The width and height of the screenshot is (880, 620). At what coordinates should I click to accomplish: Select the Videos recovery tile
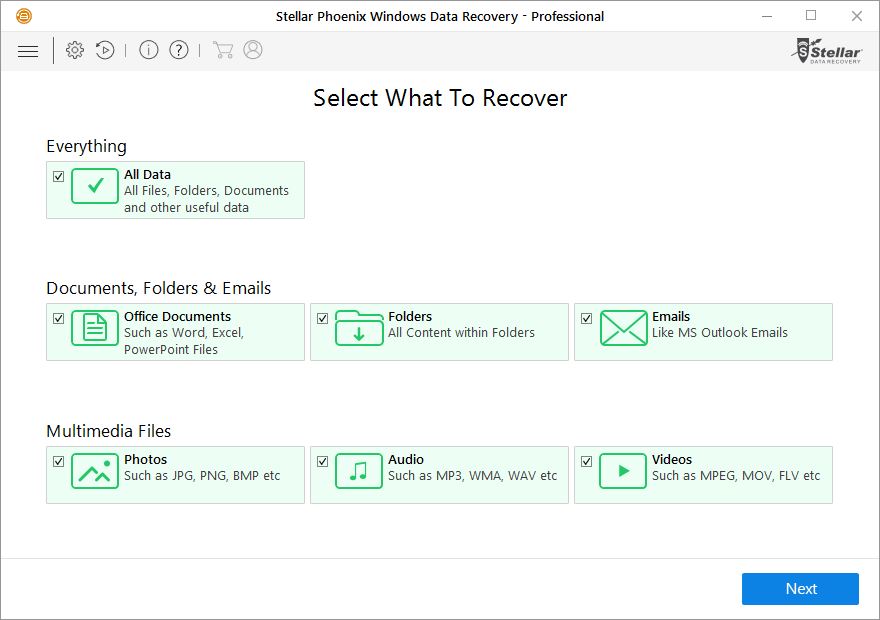coord(703,475)
